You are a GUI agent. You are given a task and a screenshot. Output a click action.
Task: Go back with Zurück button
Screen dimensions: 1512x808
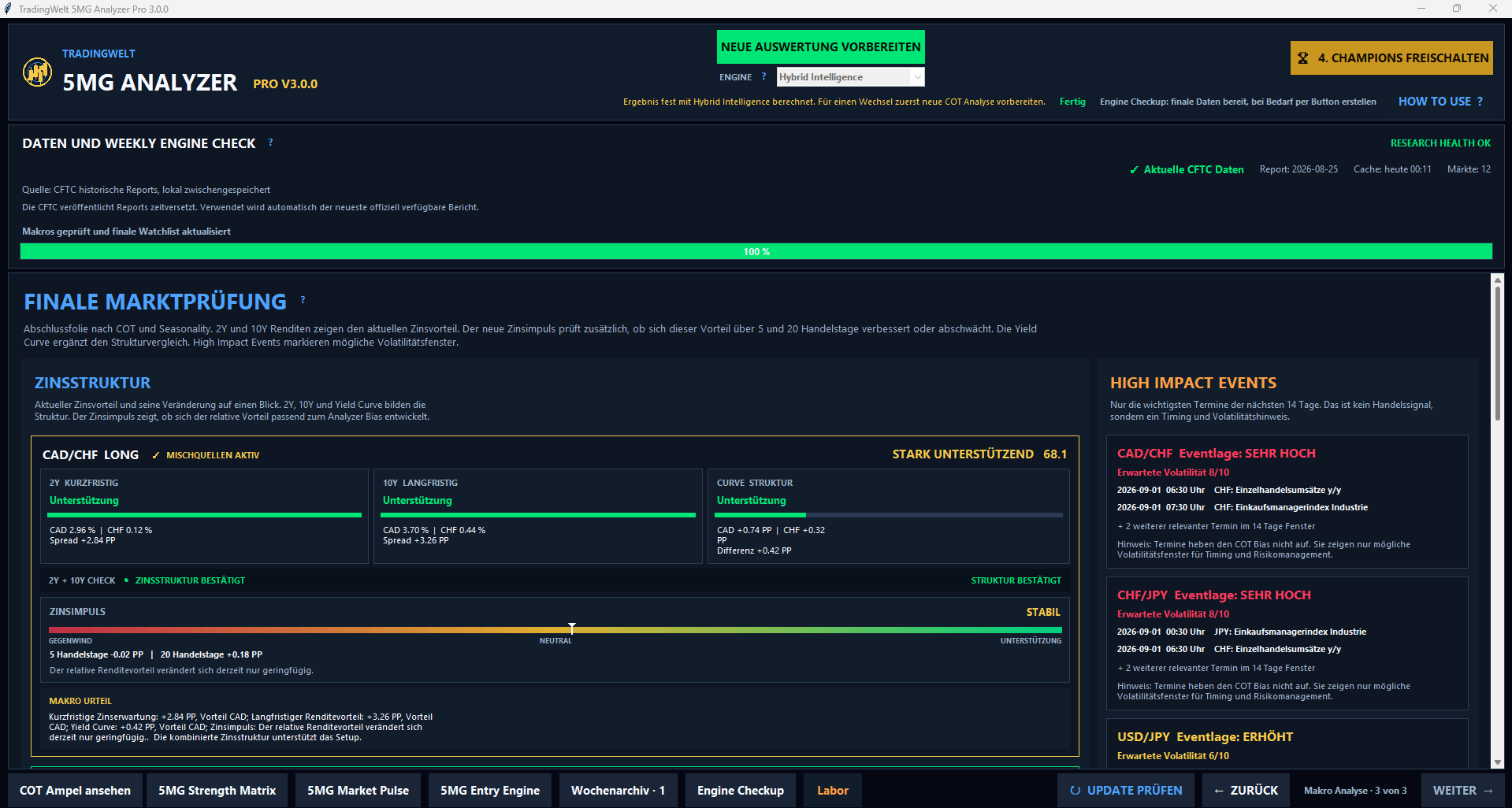click(1246, 791)
